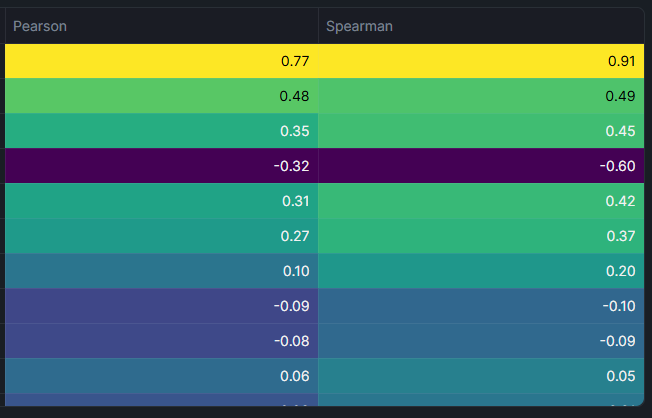
Task: Click the Spearman cell reading 0.42
Action: [621, 201]
